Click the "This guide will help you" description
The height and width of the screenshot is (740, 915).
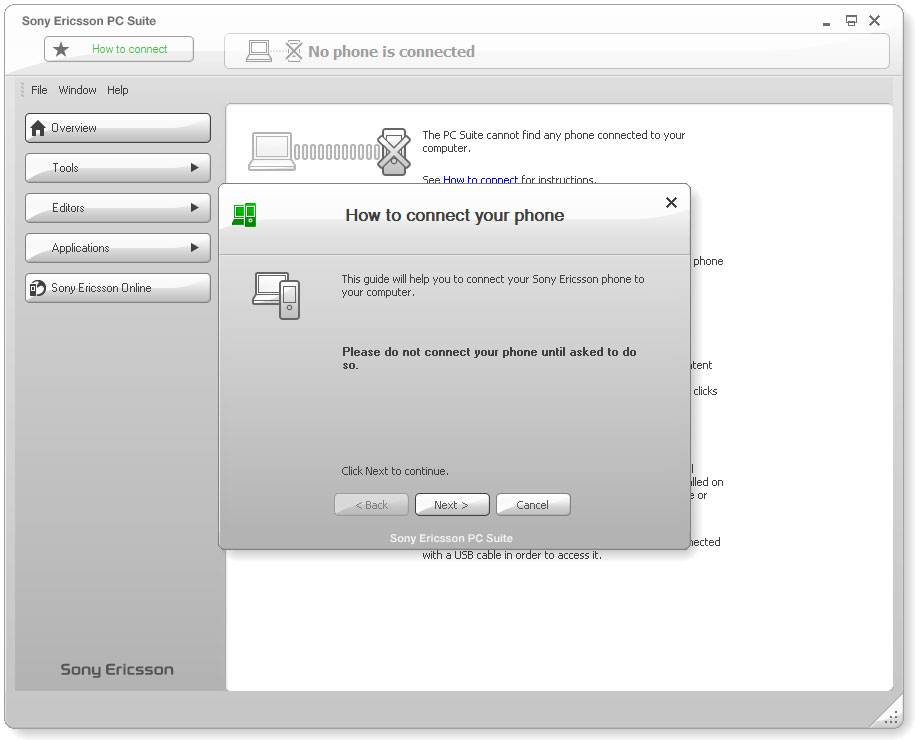pos(493,285)
